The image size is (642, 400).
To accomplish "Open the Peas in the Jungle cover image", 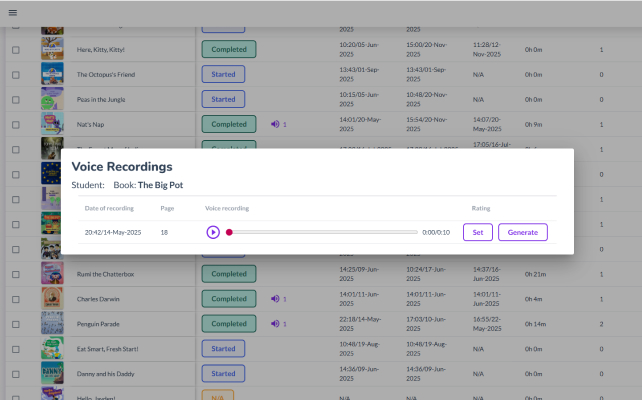I will click(x=52, y=99).
